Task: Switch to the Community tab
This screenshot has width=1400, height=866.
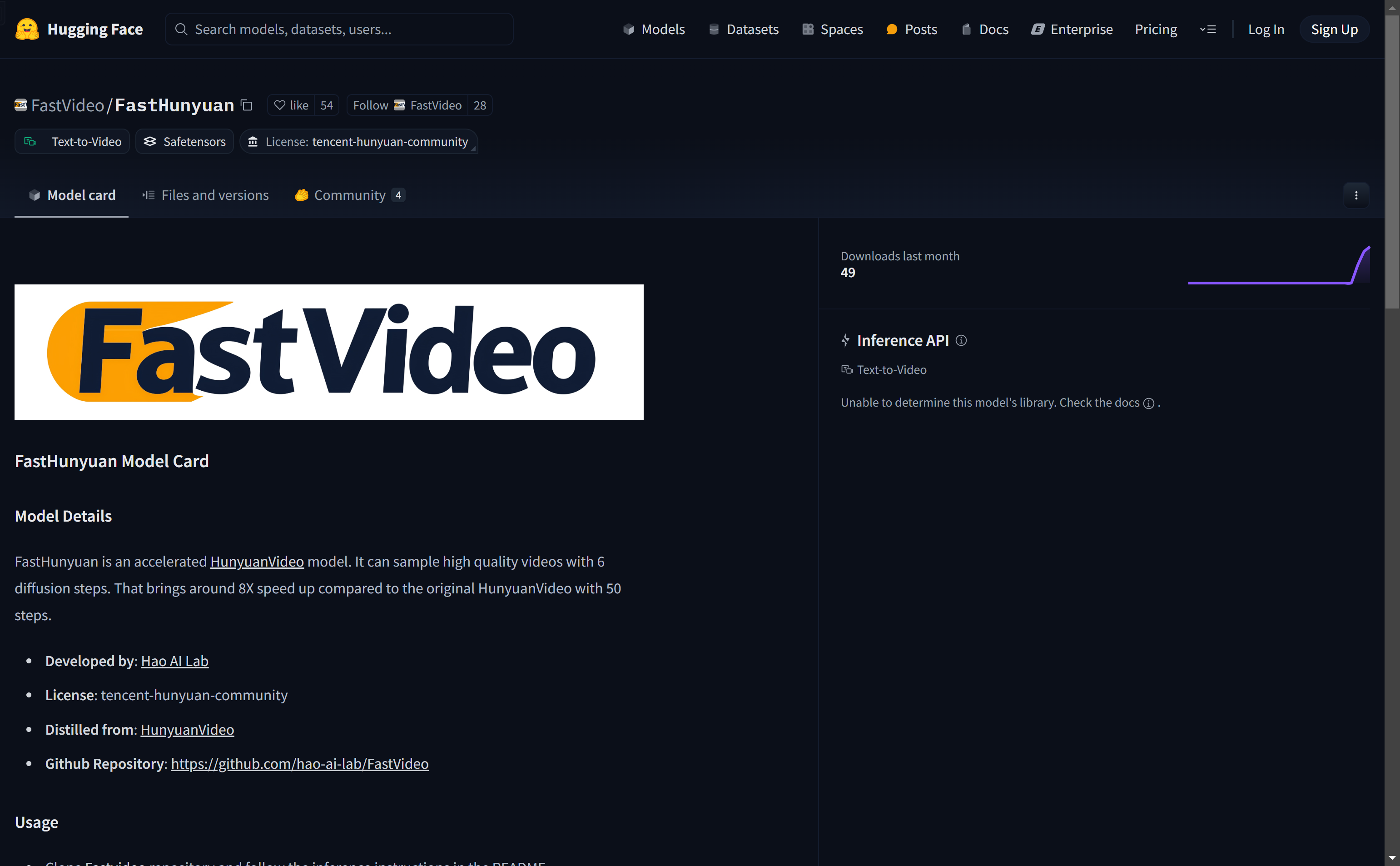Action: (350, 195)
